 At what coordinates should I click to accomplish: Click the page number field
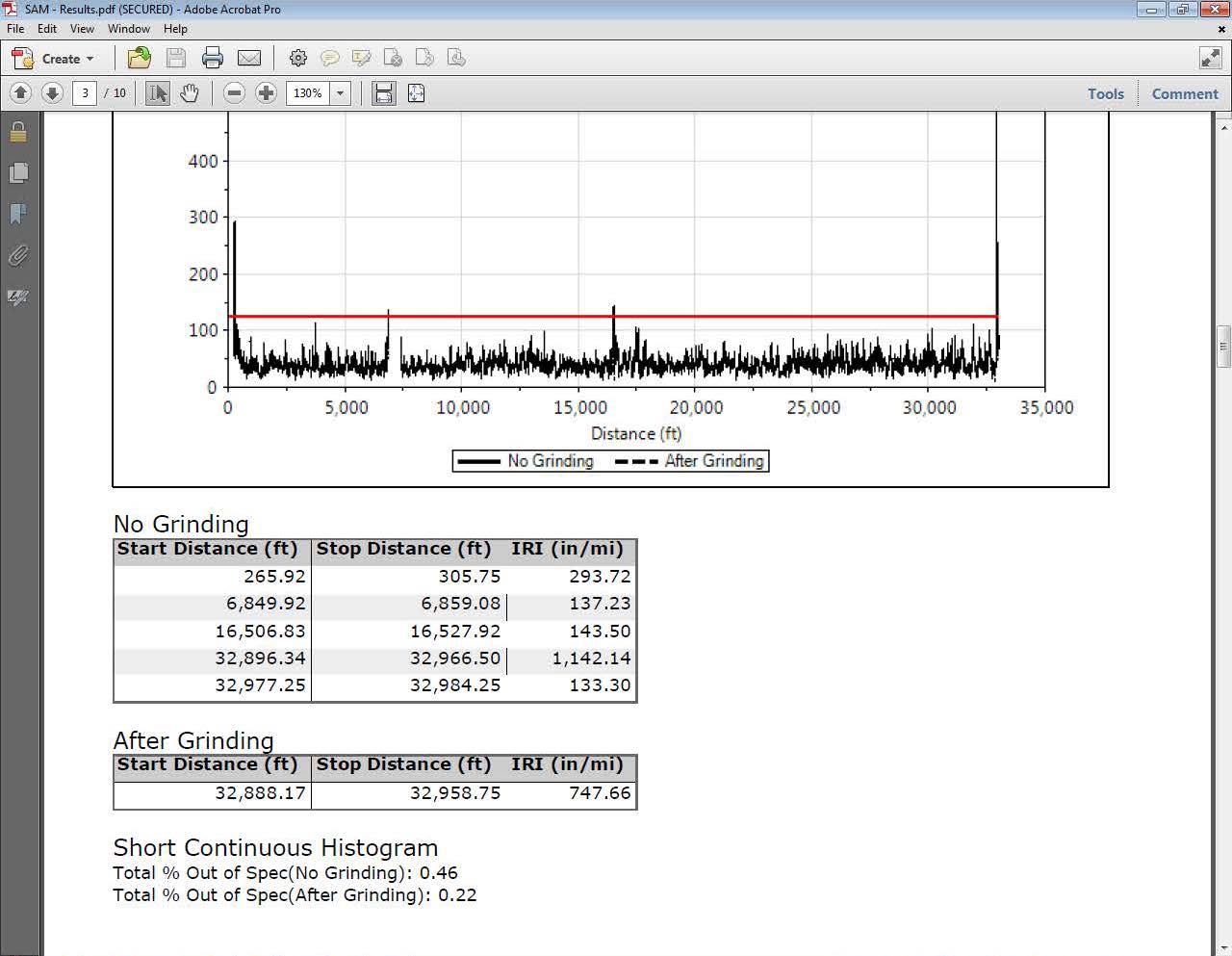[x=85, y=93]
